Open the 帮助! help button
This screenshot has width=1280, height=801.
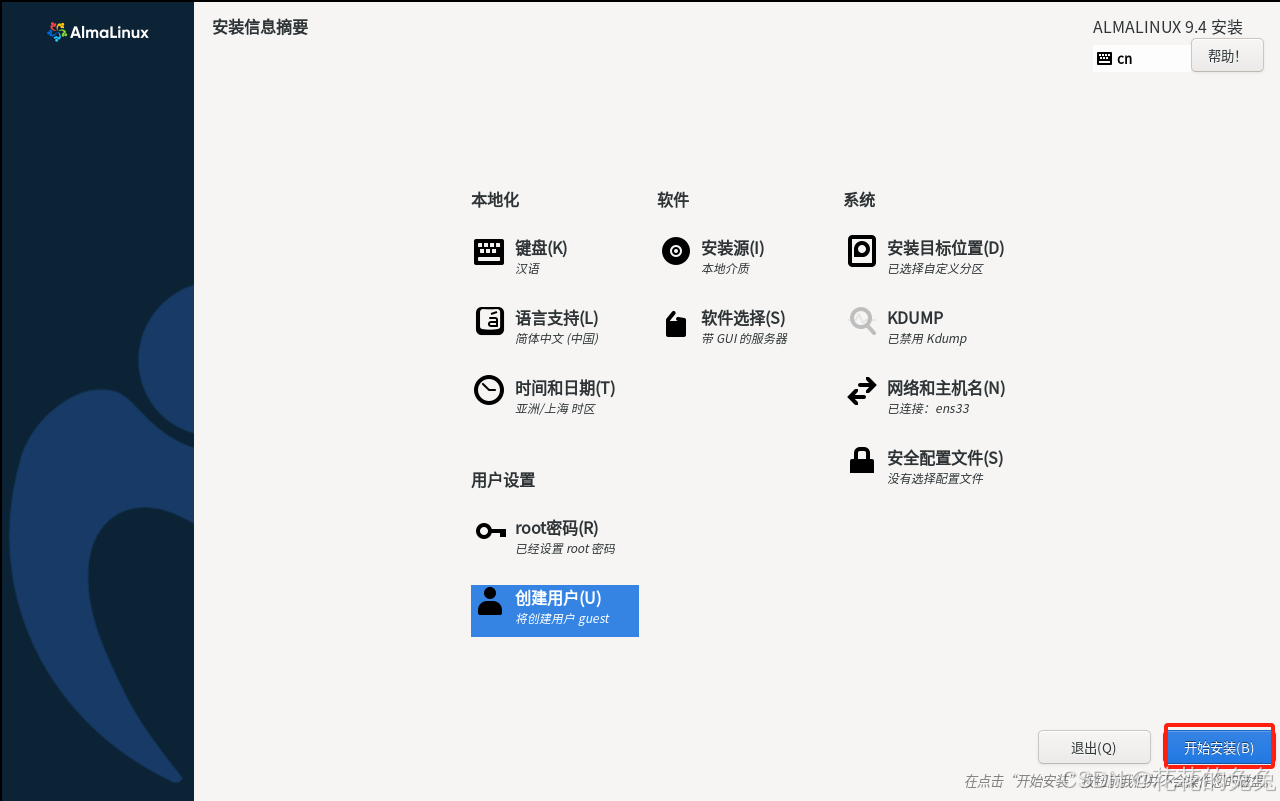1227,56
